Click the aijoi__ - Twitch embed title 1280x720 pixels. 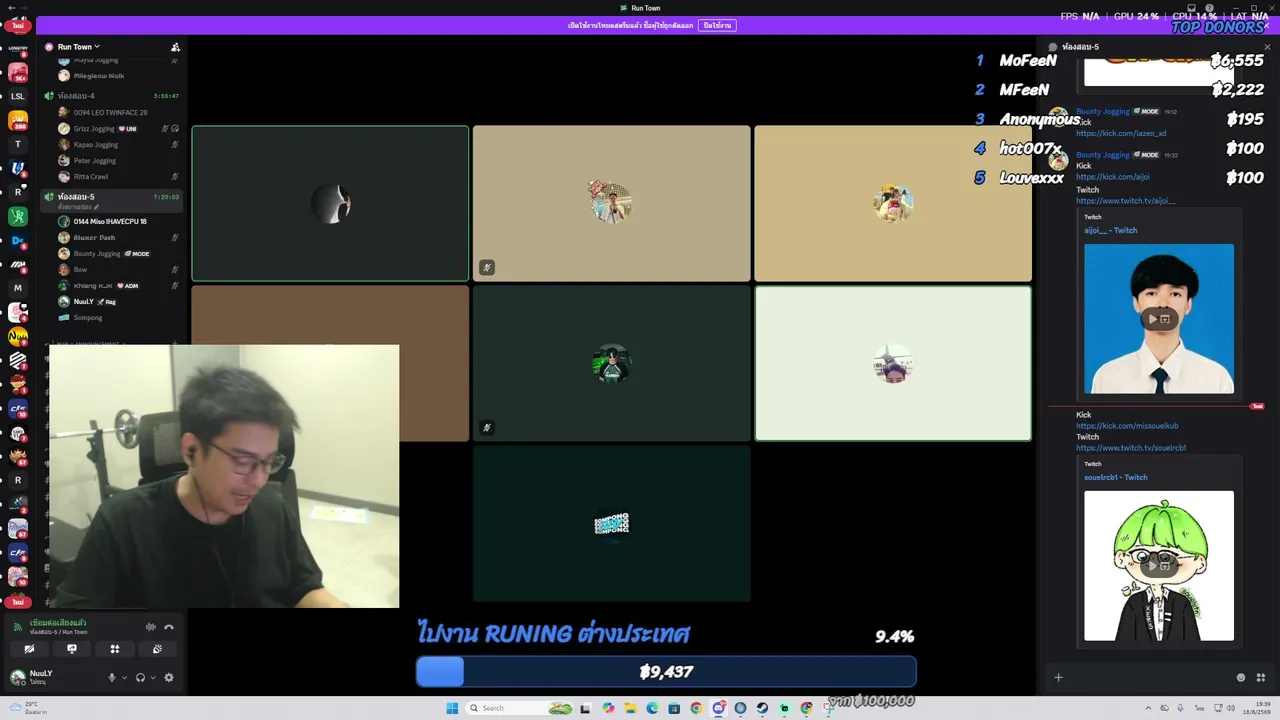[1111, 230]
